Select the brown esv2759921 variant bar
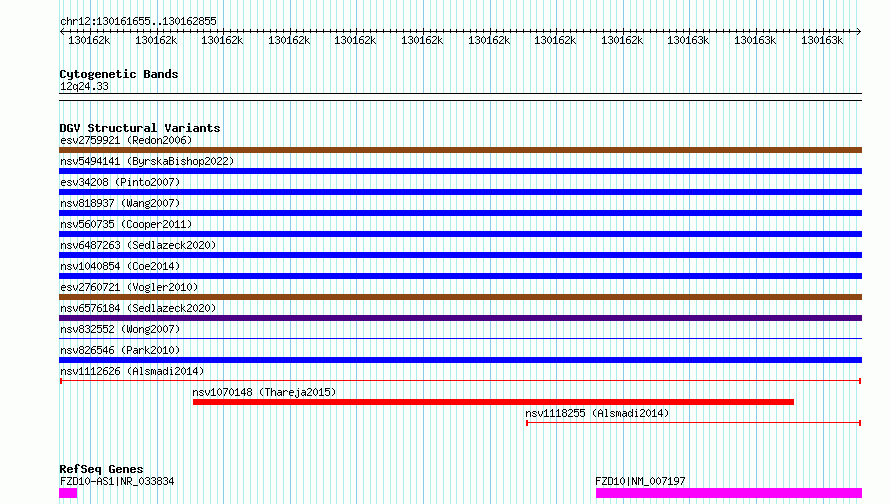Screen dimensions: 890x504 (x=460, y=150)
